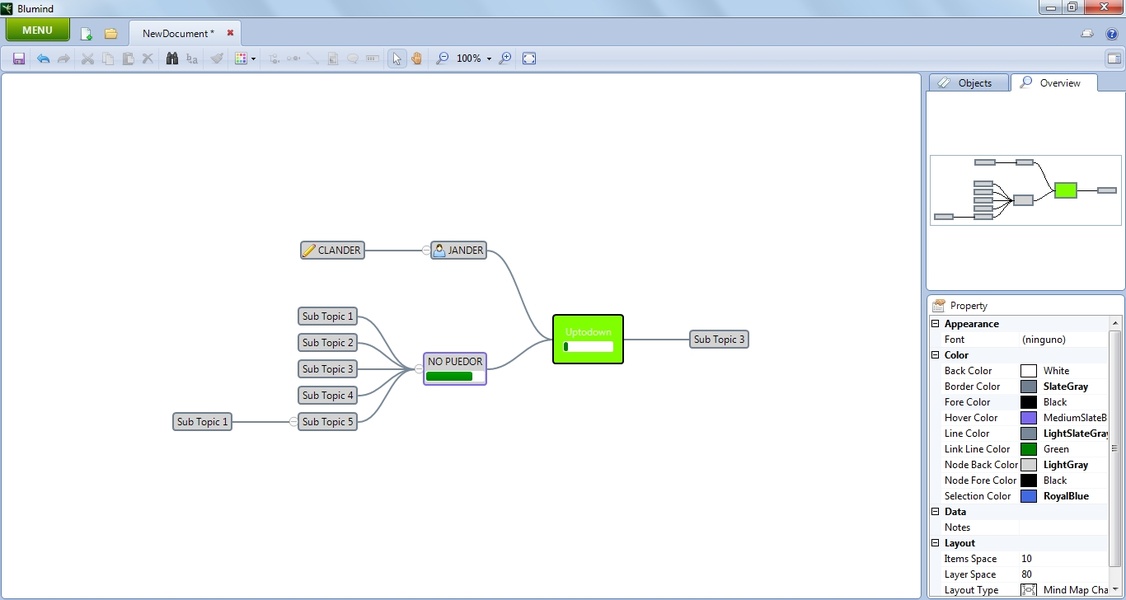
Task: Activate the arrow pointer selection mode
Action: click(397, 59)
